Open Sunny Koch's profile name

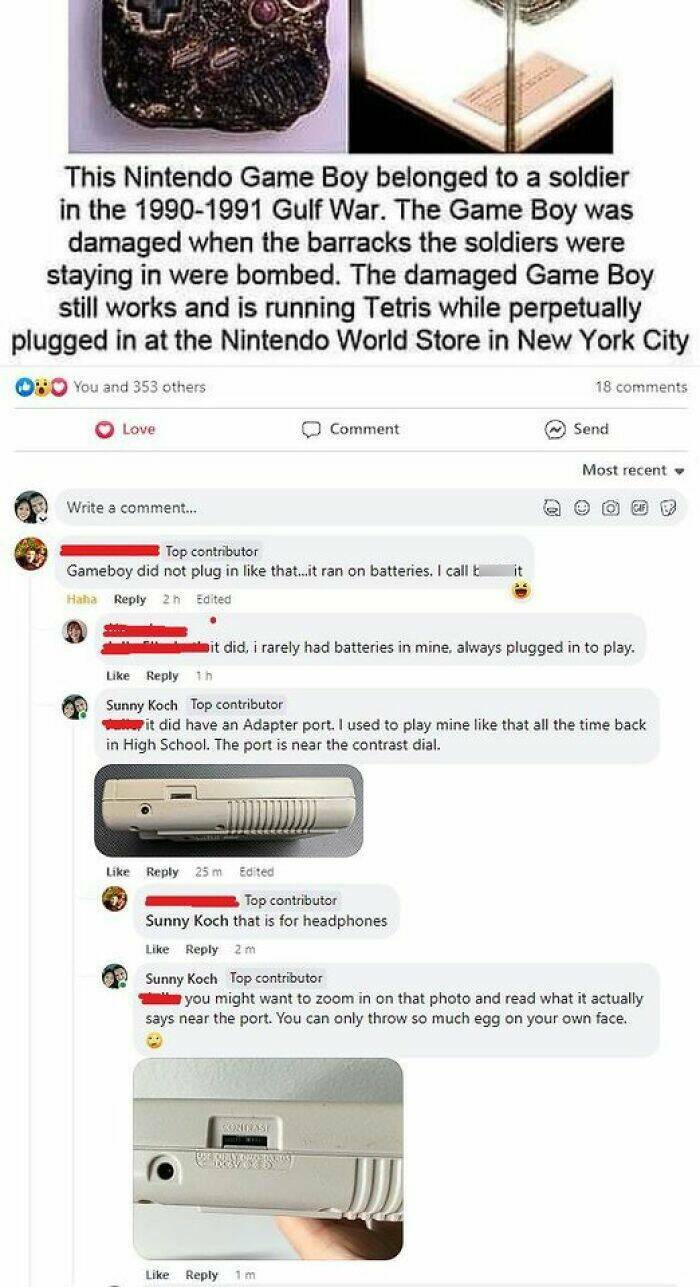[142, 705]
